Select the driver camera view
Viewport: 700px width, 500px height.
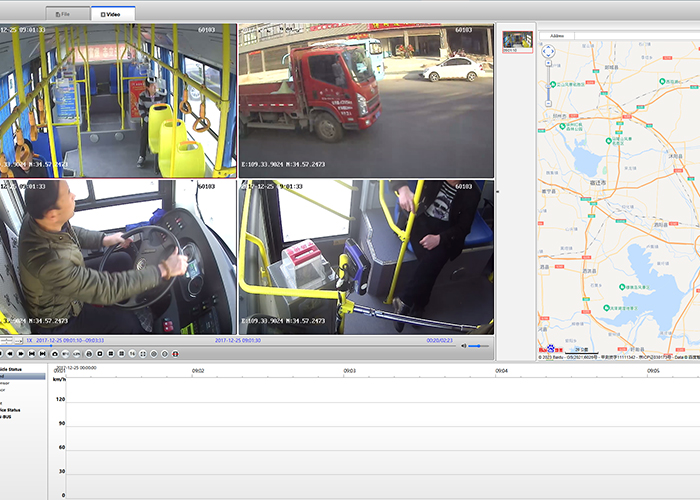[118, 257]
